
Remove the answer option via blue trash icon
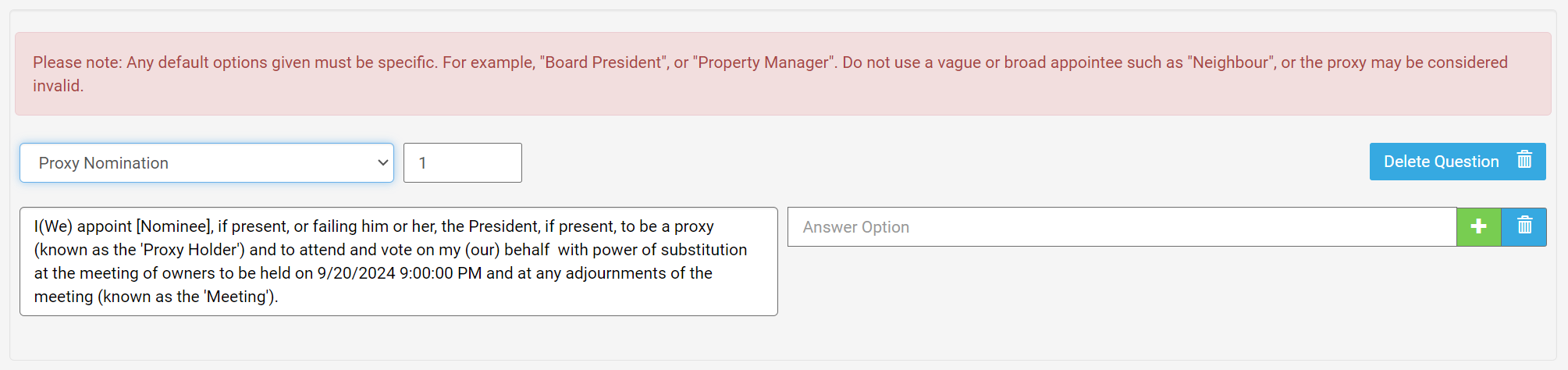click(x=1524, y=226)
